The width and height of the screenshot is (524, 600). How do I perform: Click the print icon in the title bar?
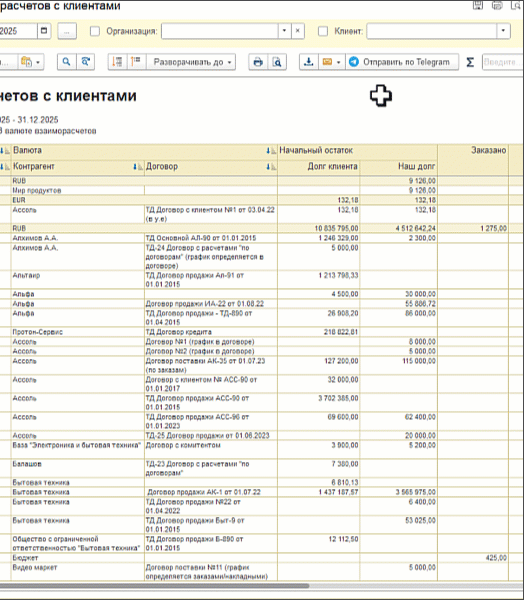coord(497,5)
